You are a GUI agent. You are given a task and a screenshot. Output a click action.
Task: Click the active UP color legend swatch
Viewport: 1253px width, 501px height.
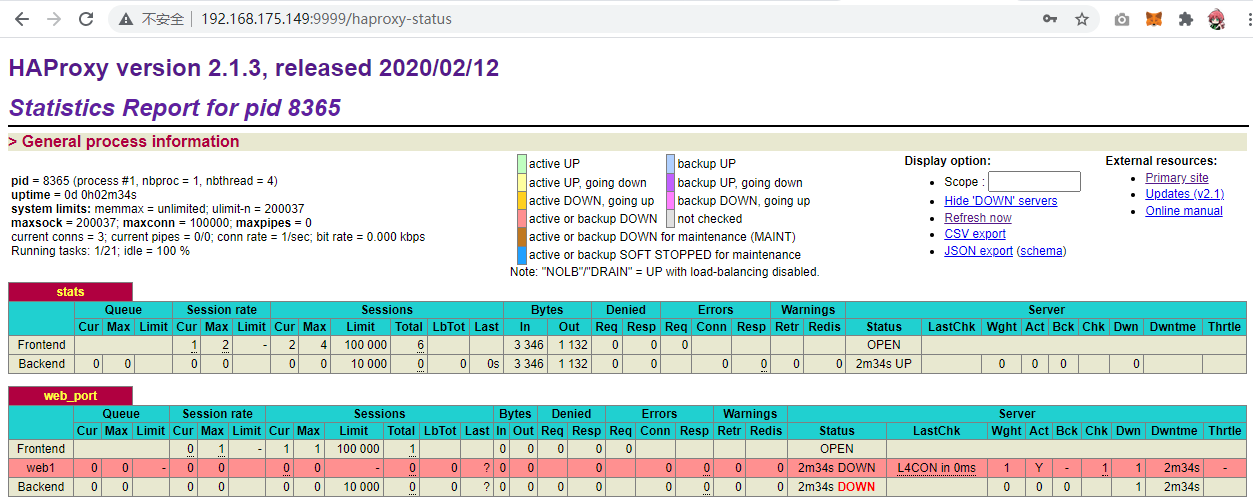point(522,164)
